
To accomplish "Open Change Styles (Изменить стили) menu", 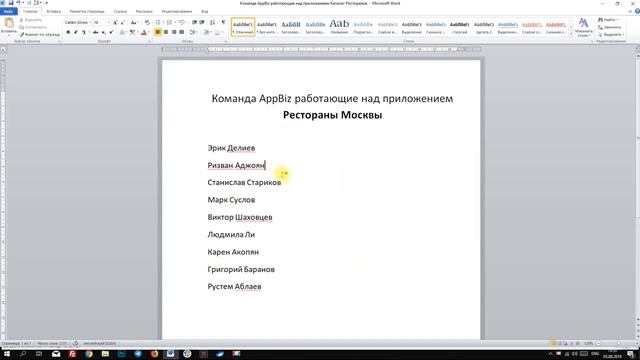I will [584, 27].
